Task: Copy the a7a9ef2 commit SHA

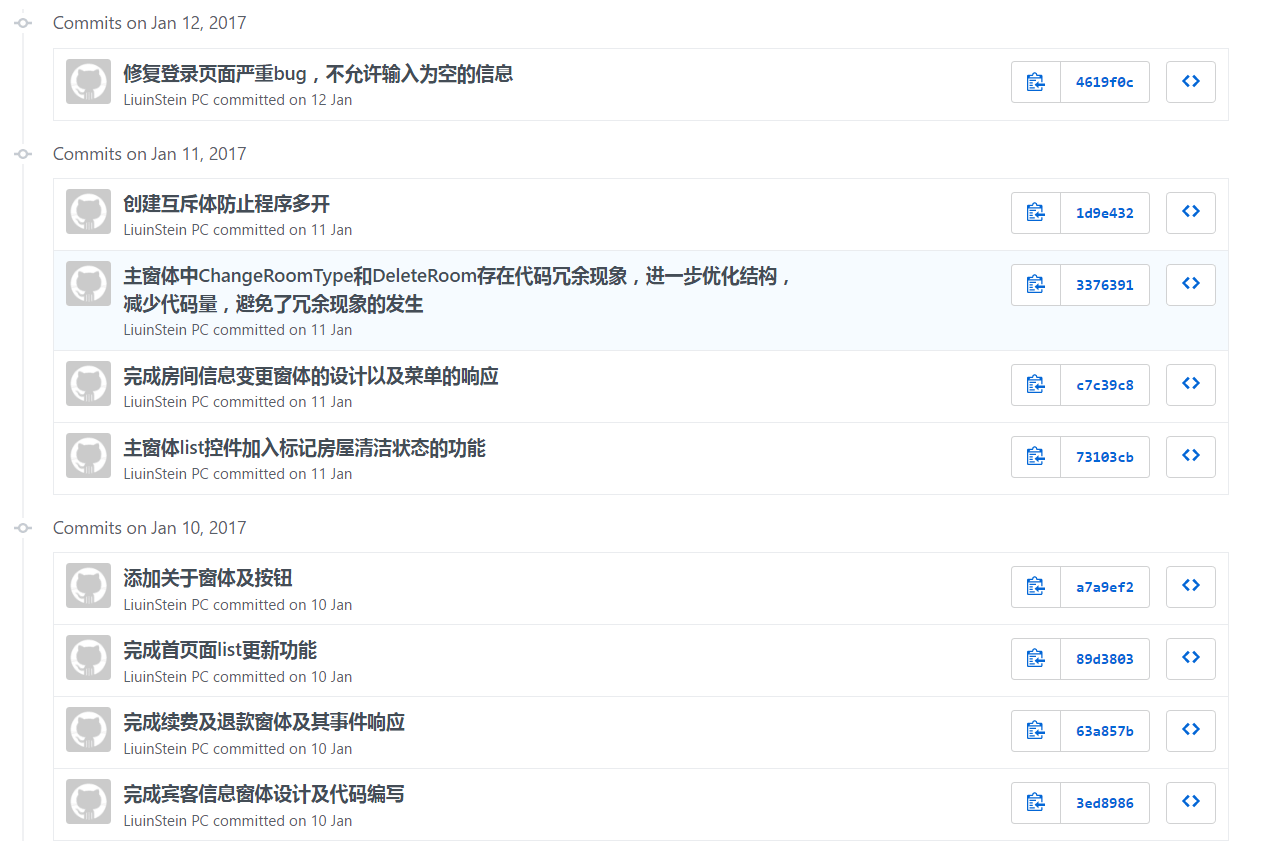Action: [1035, 586]
